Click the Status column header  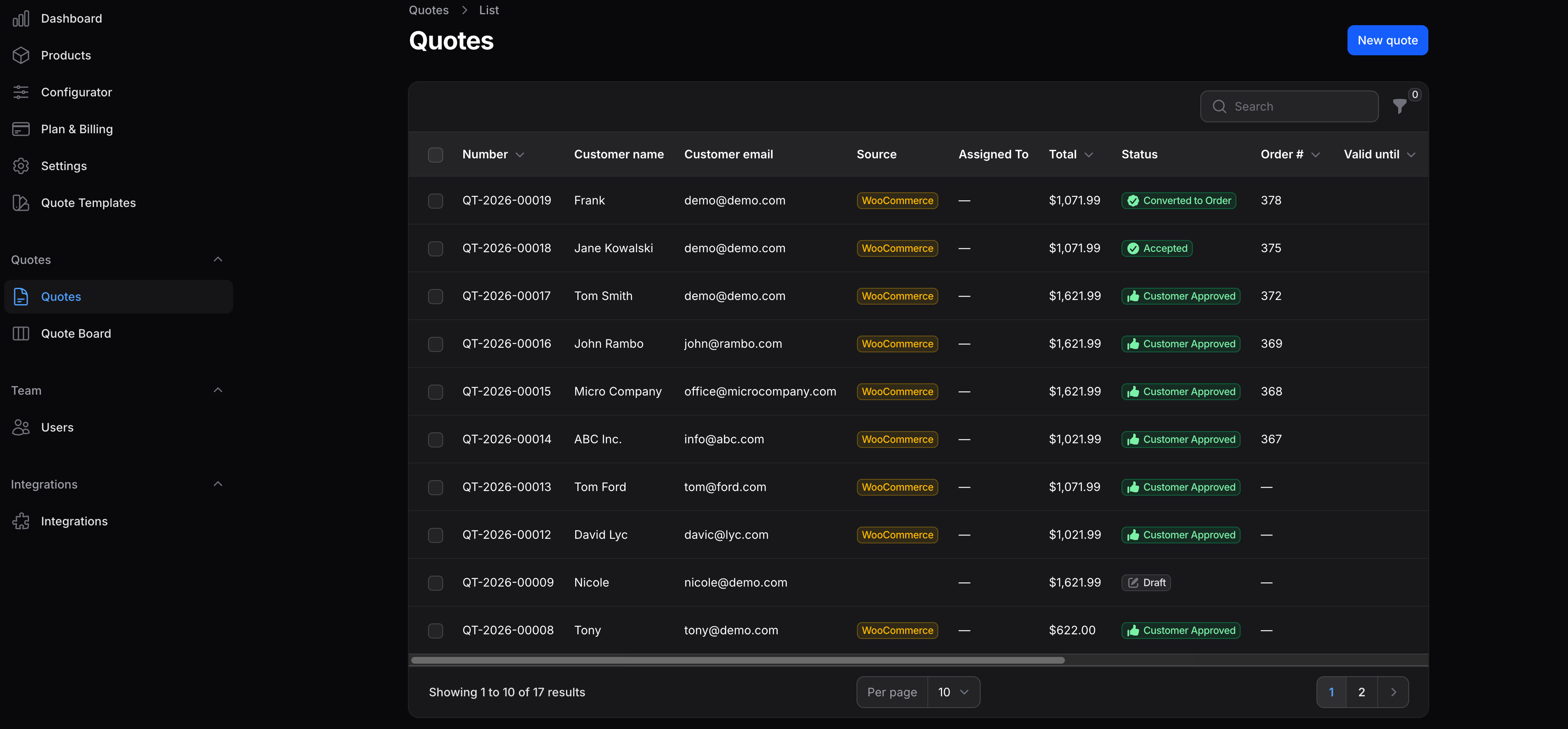(1139, 155)
